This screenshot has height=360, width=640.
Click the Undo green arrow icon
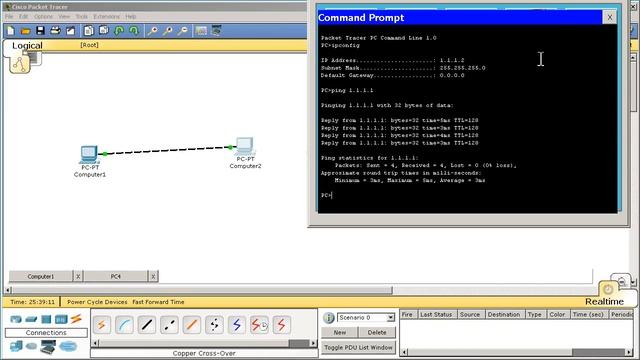[x=119, y=31]
